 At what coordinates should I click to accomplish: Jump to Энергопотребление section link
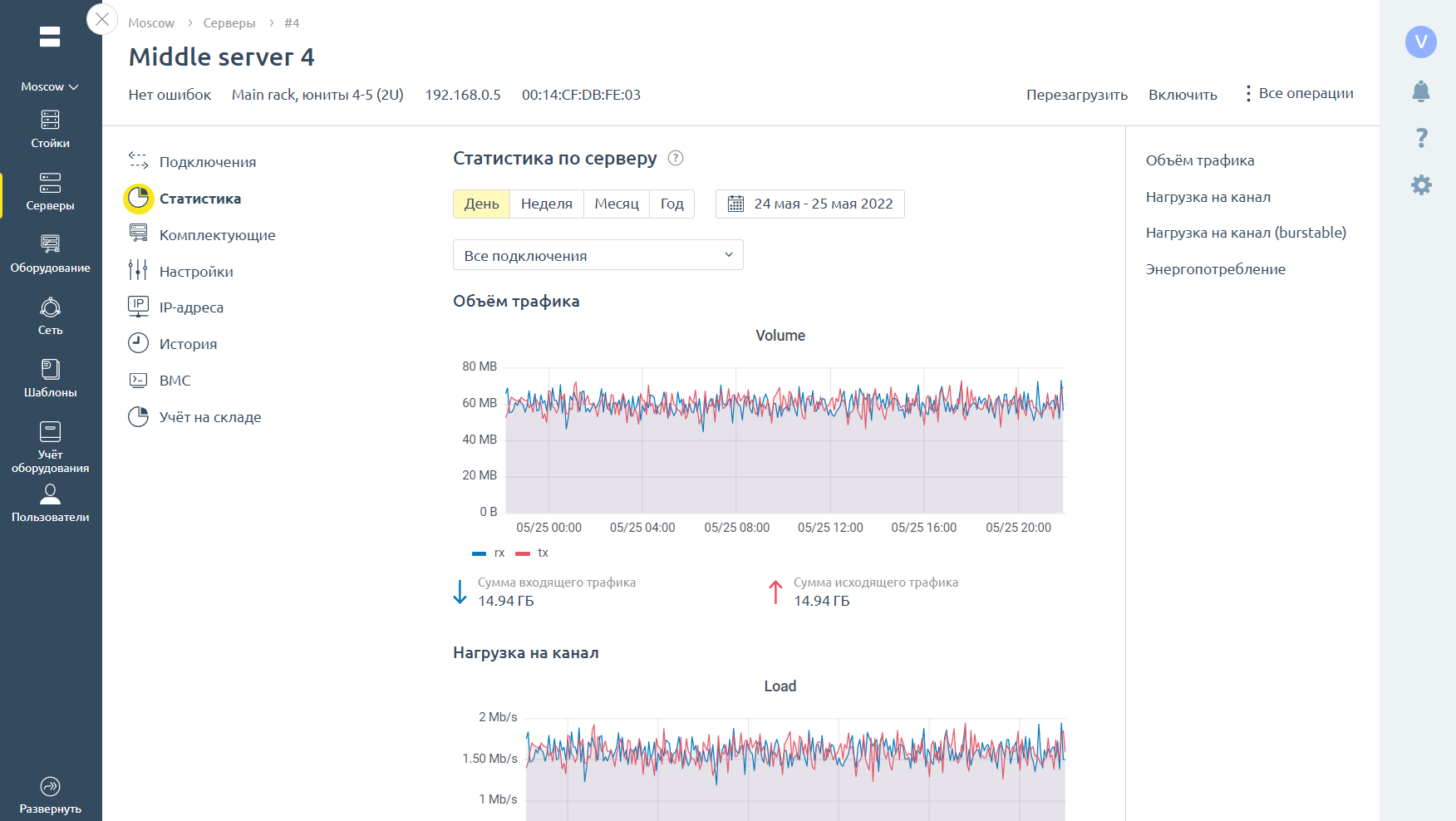[1215, 269]
